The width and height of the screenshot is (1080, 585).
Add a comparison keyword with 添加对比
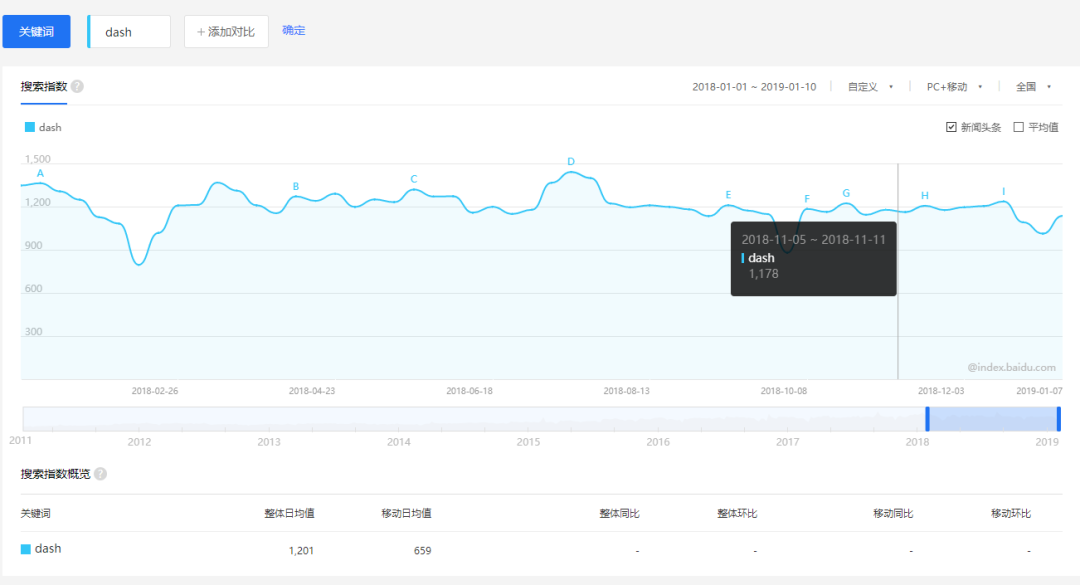226,32
